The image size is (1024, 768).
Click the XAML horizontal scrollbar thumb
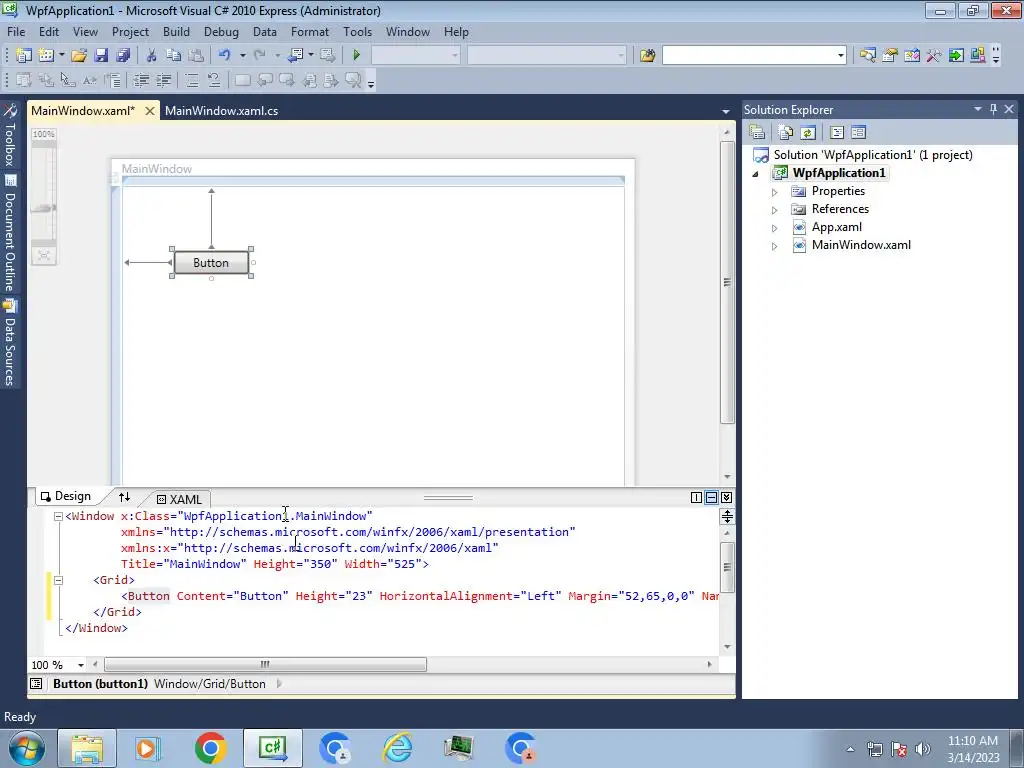click(x=265, y=665)
